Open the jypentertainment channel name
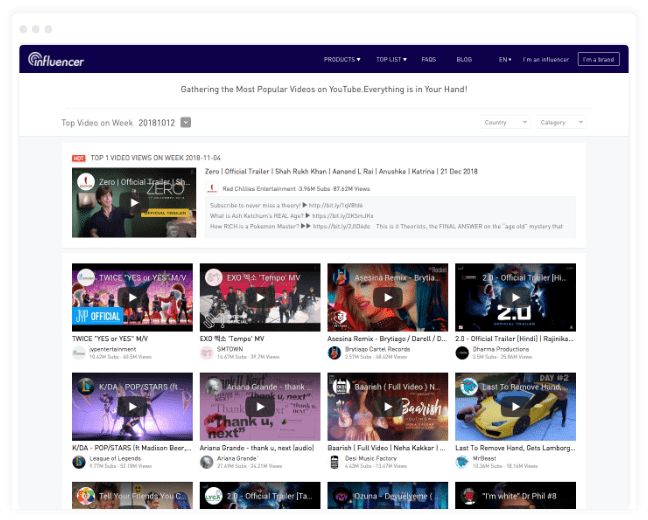648x520 pixels. tap(112, 349)
